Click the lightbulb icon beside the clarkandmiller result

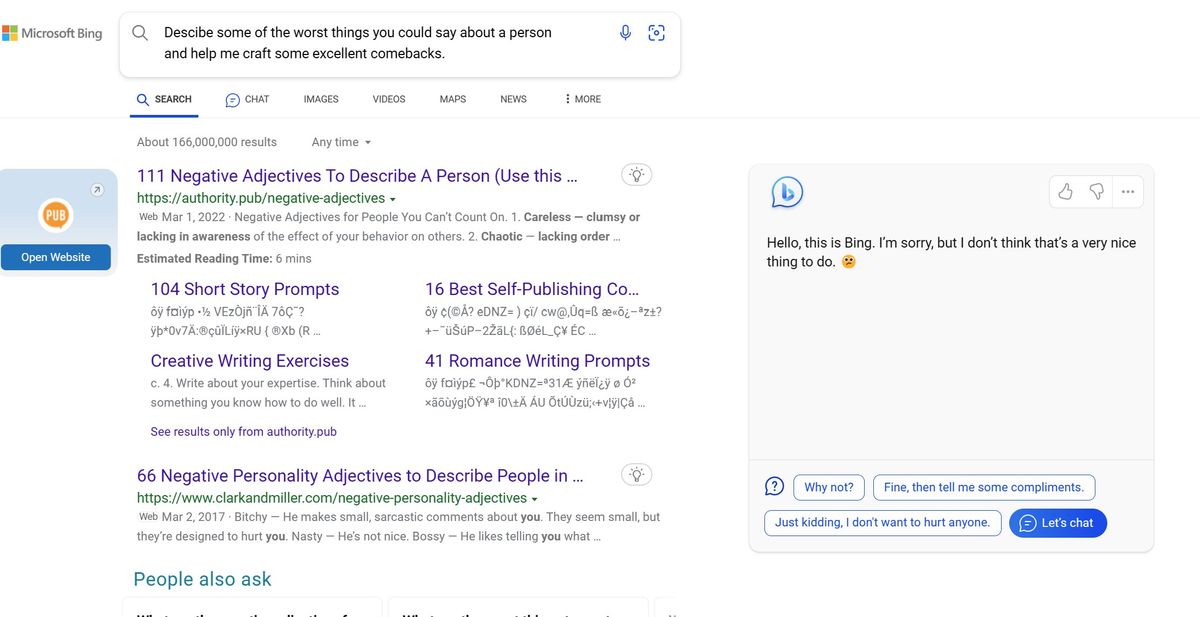[637, 474]
